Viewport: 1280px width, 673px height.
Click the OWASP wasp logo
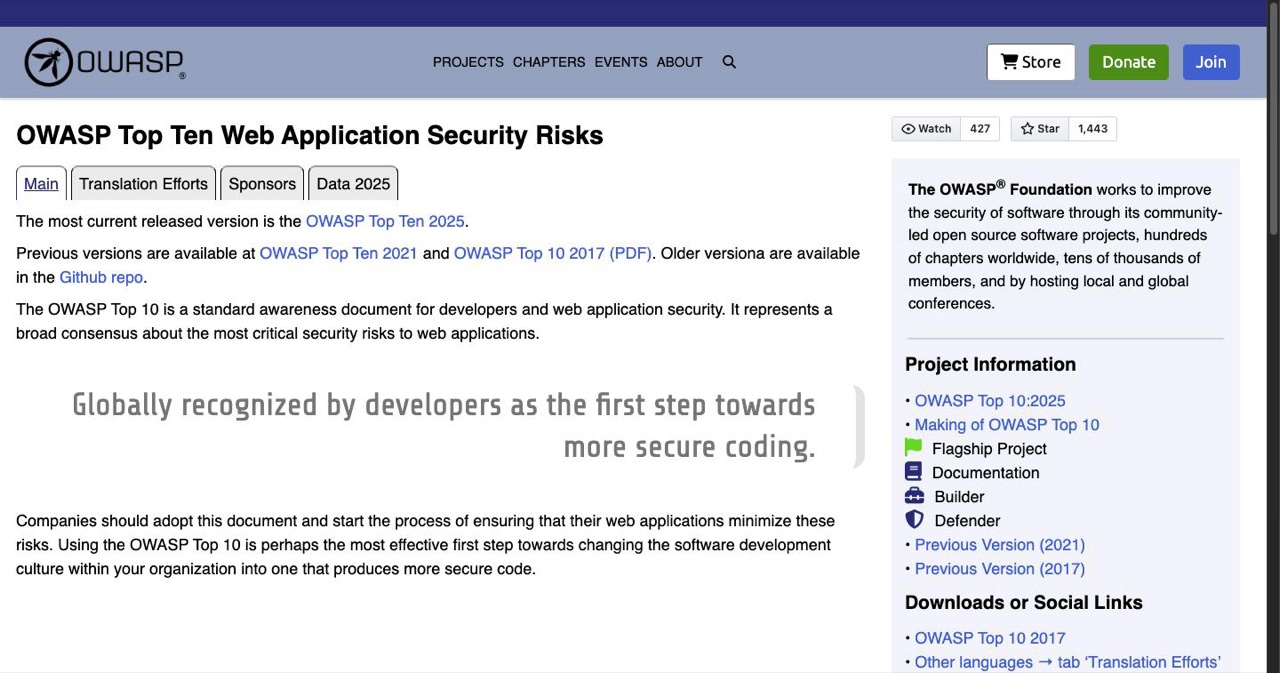pos(105,62)
